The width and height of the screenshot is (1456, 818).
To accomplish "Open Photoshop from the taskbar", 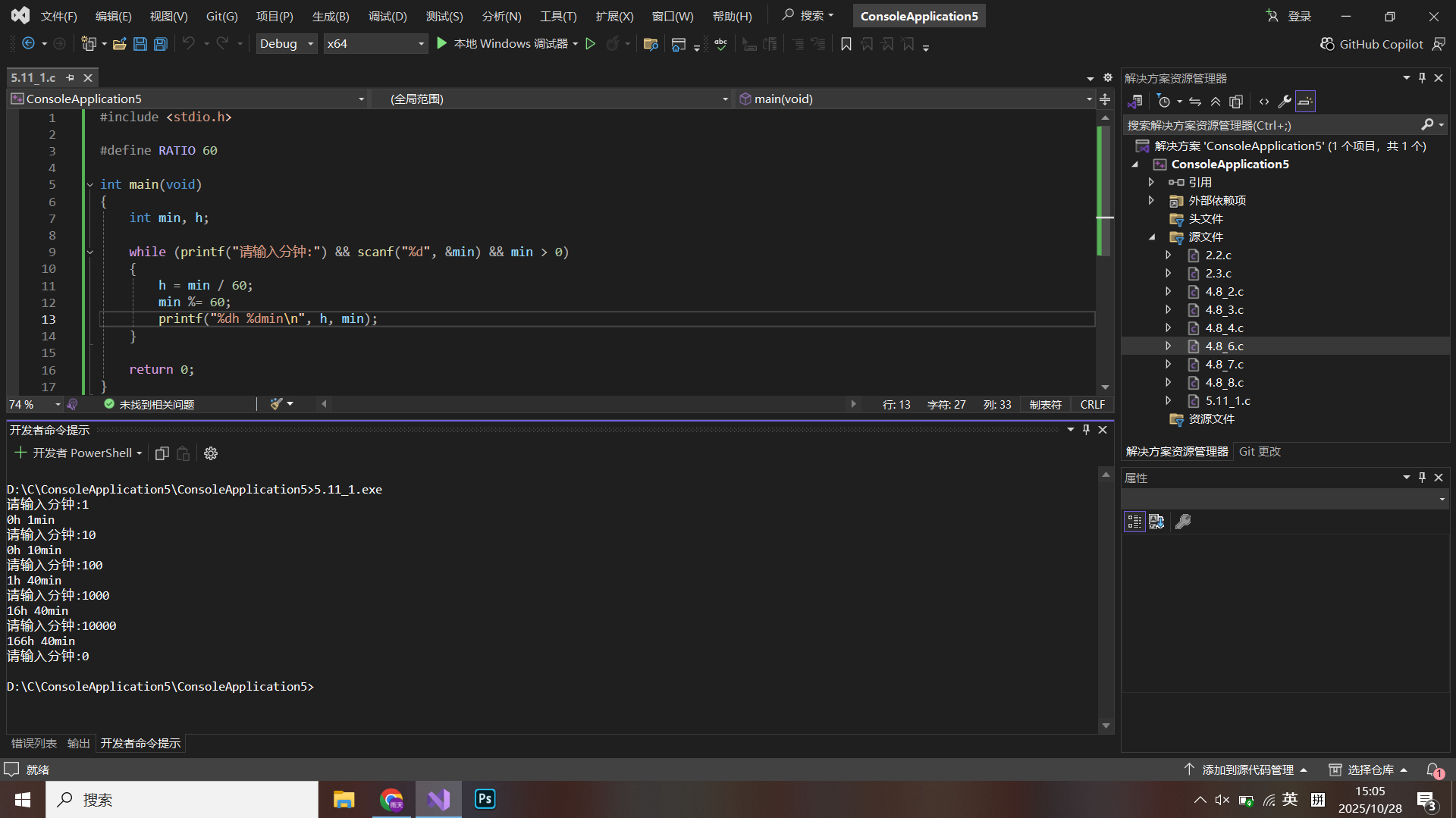I will coord(485,800).
